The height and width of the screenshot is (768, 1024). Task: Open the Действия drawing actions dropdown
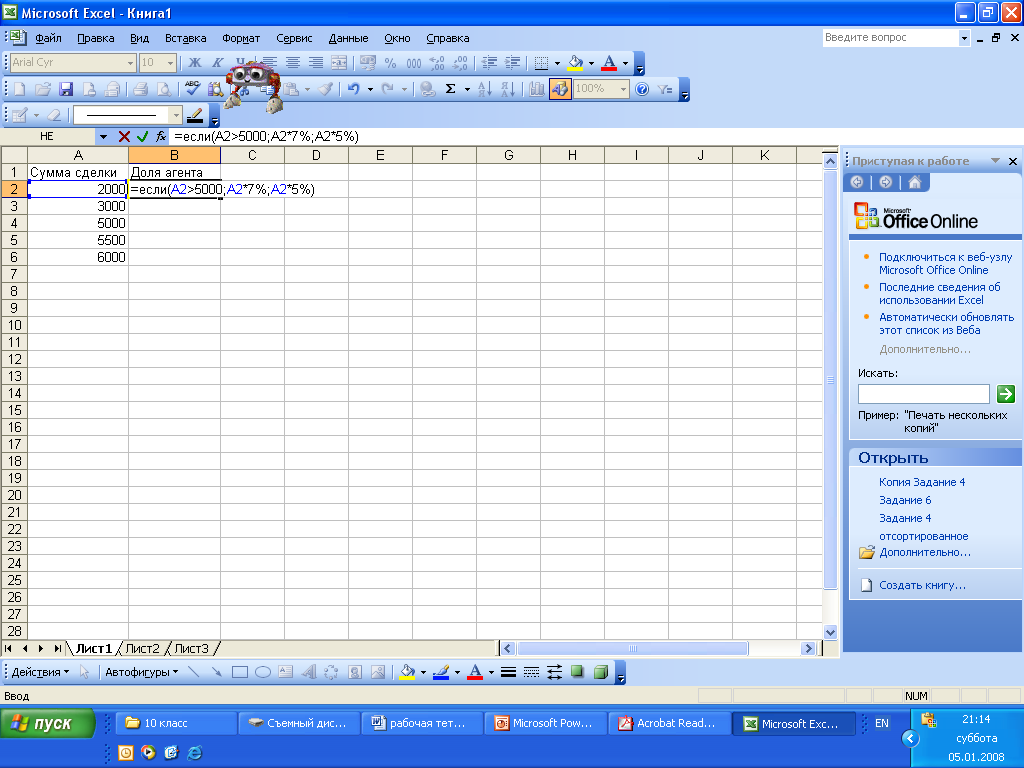(40, 672)
